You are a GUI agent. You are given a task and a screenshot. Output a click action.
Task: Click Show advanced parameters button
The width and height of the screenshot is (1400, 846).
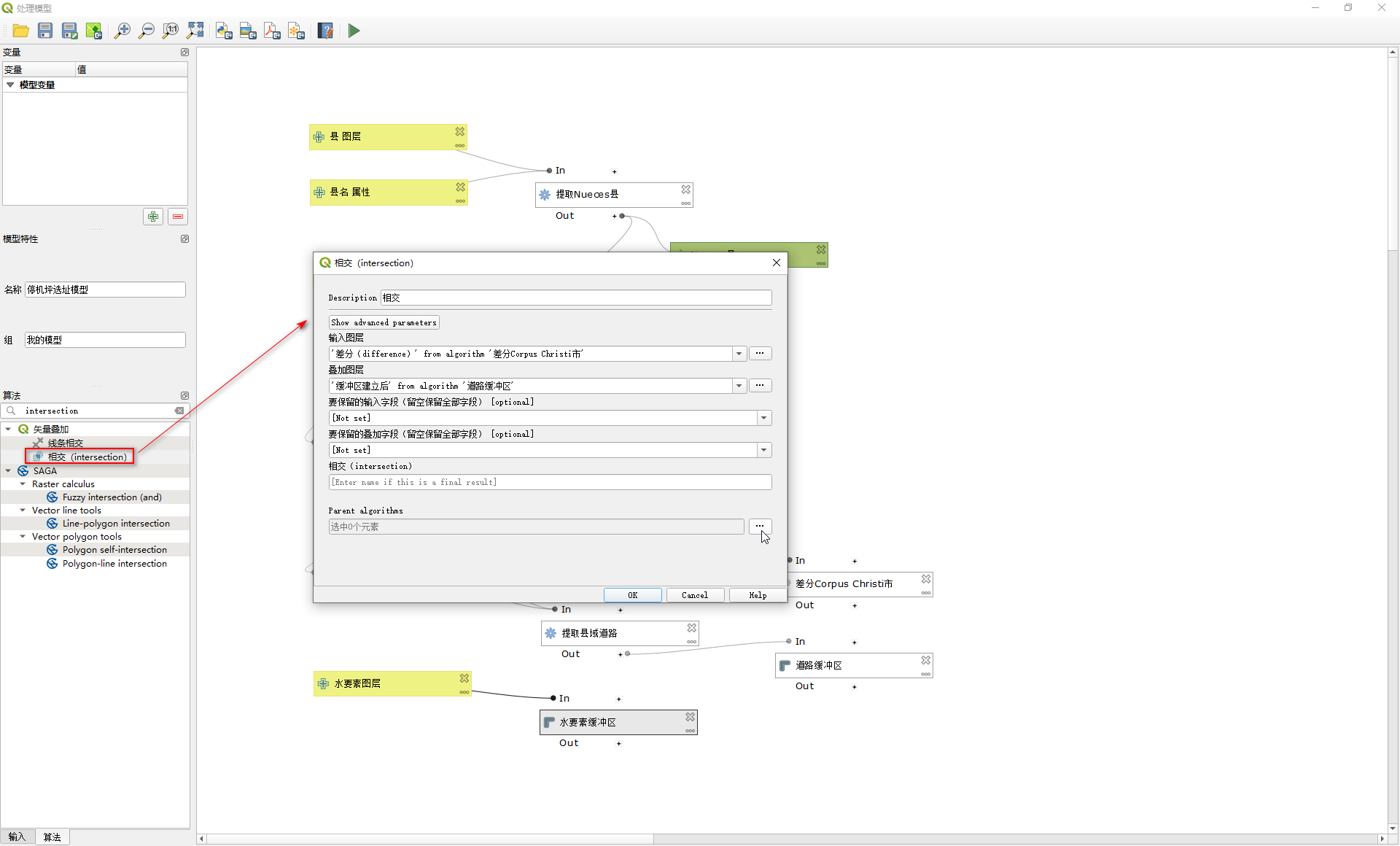[384, 322]
